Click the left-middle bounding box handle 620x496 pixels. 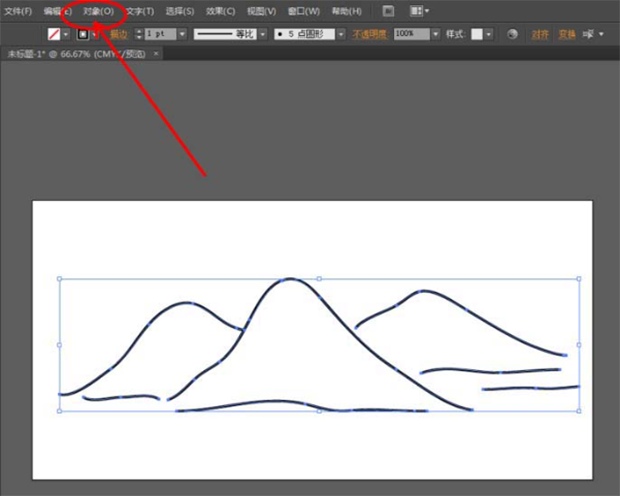[x=59, y=345]
